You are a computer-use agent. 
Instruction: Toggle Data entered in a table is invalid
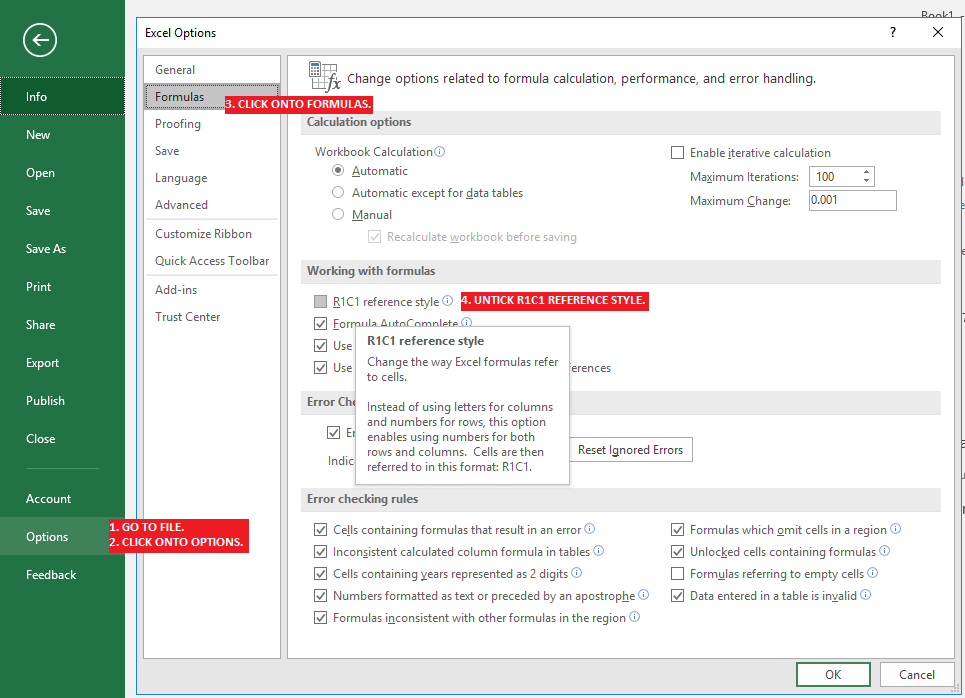677,595
